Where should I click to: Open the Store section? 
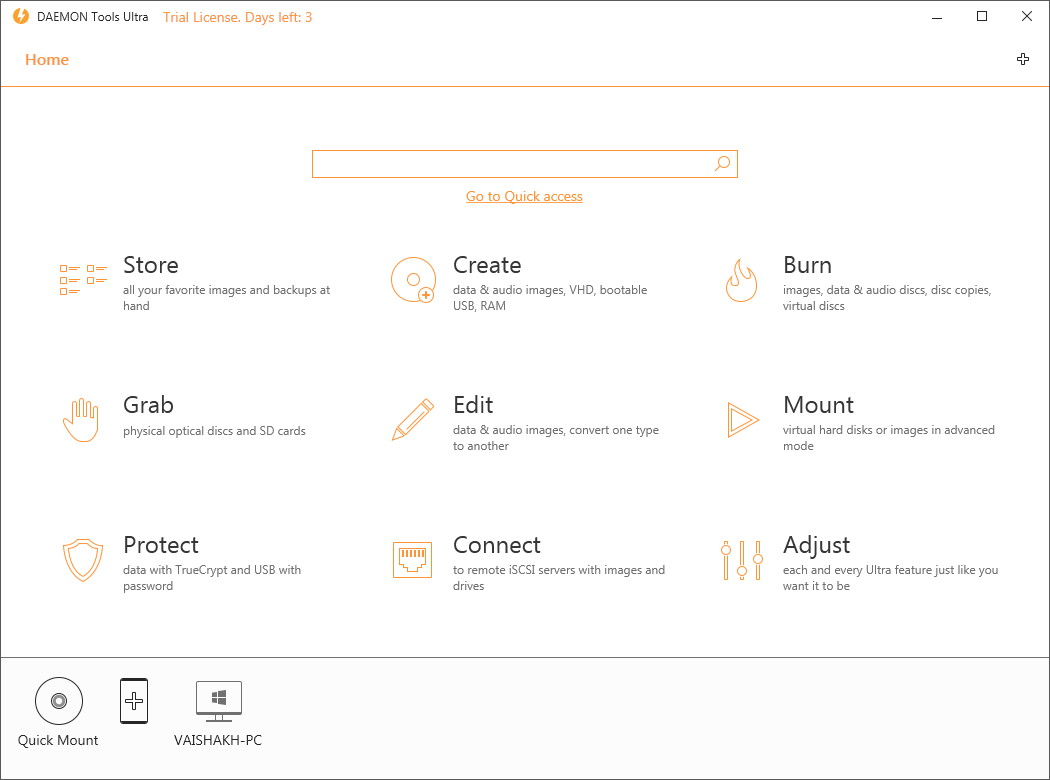150,265
